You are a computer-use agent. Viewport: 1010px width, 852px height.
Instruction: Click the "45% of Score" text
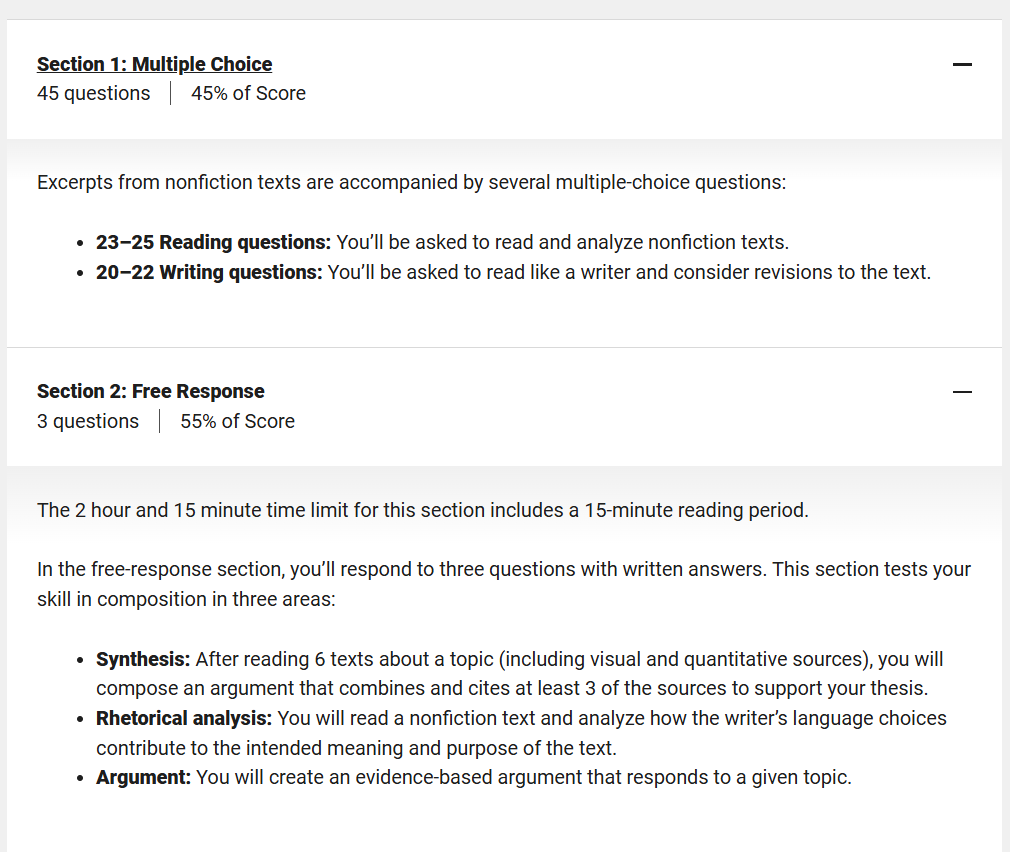248,94
